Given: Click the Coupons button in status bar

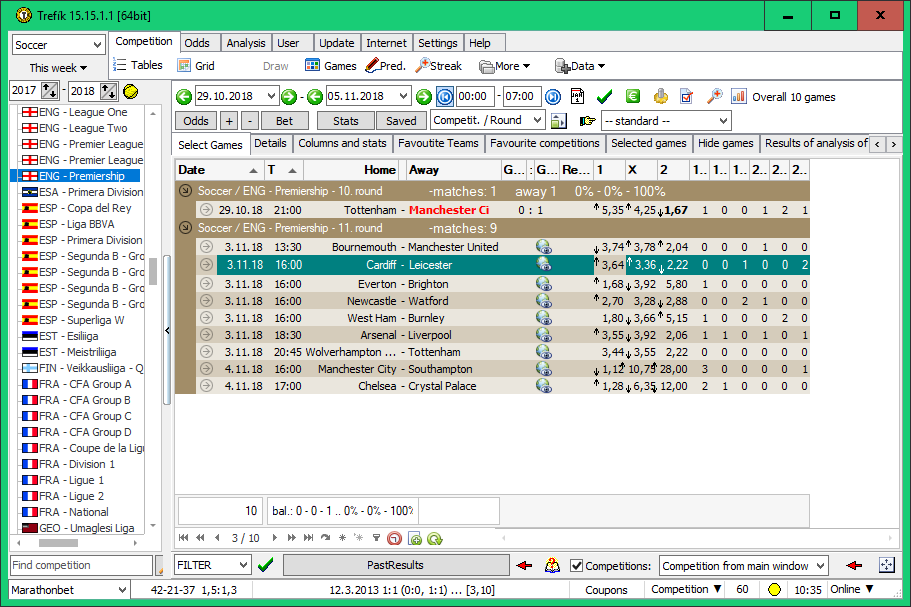Looking at the screenshot, I should pos(607,590).
